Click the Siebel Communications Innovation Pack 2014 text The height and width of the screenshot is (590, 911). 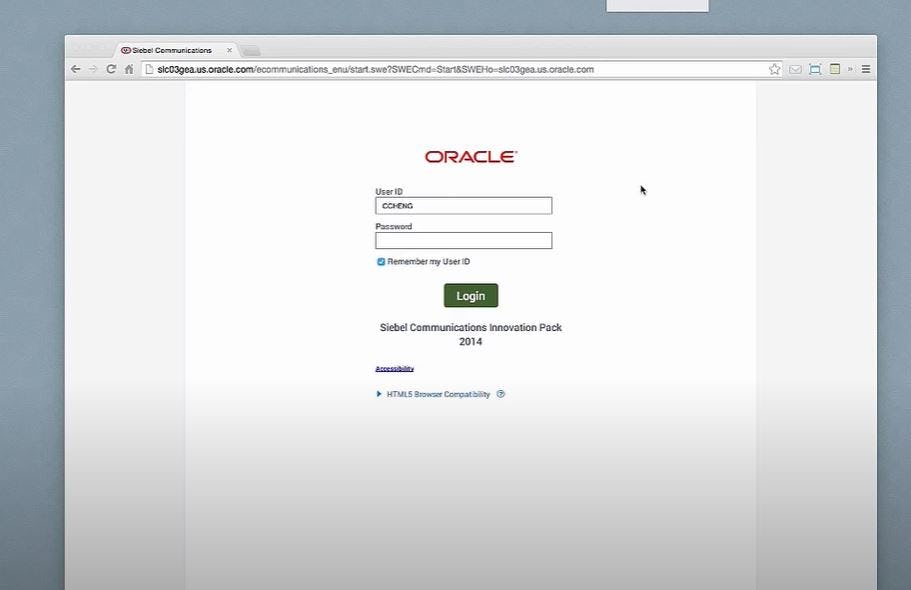[471, 335]
